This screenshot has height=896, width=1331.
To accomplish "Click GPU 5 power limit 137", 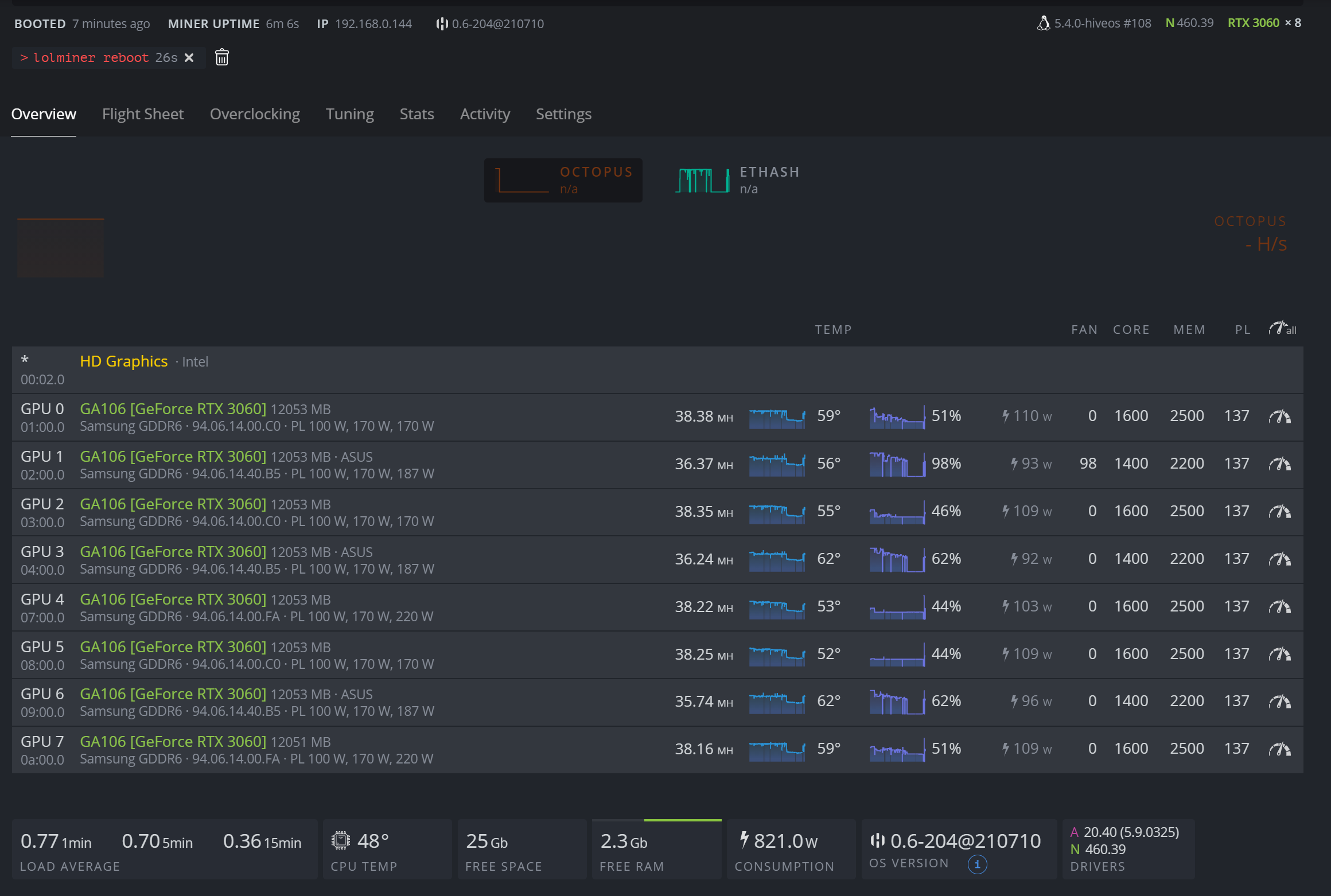I will (1236, 654).
